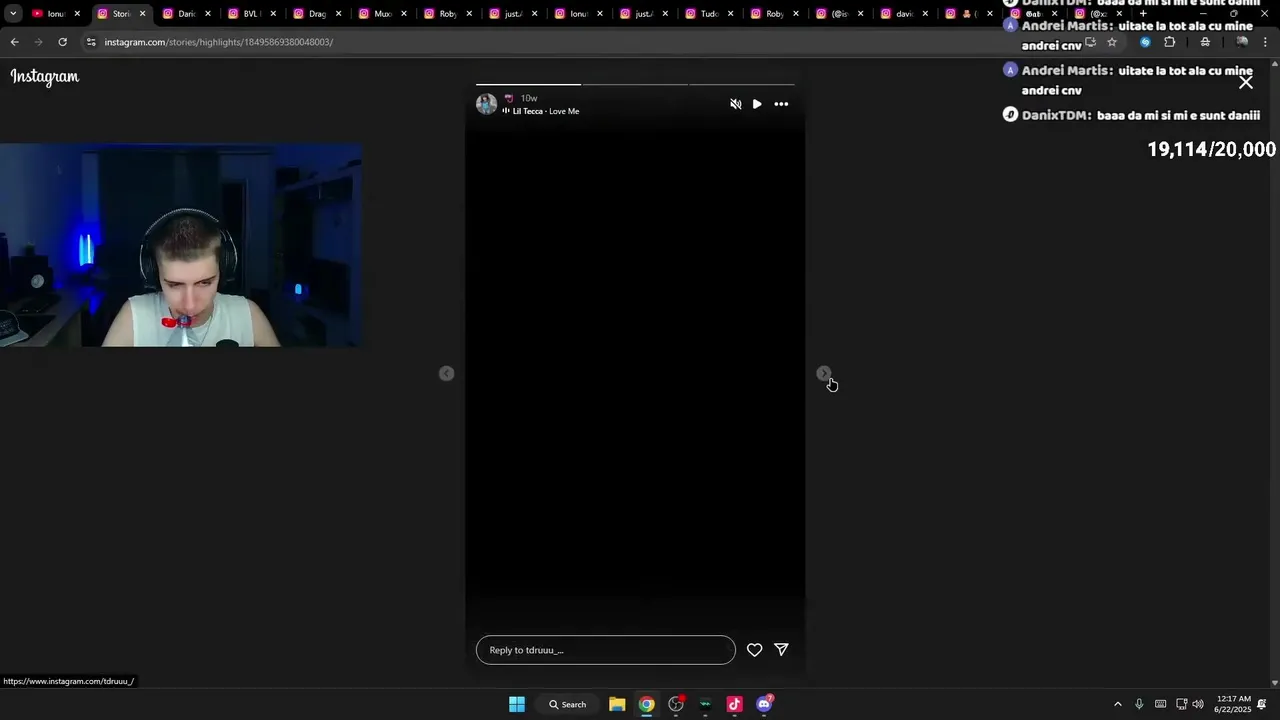The image size is (1280, 720).
Task: Open the notifications bell icon
Action: [1262, 704]
